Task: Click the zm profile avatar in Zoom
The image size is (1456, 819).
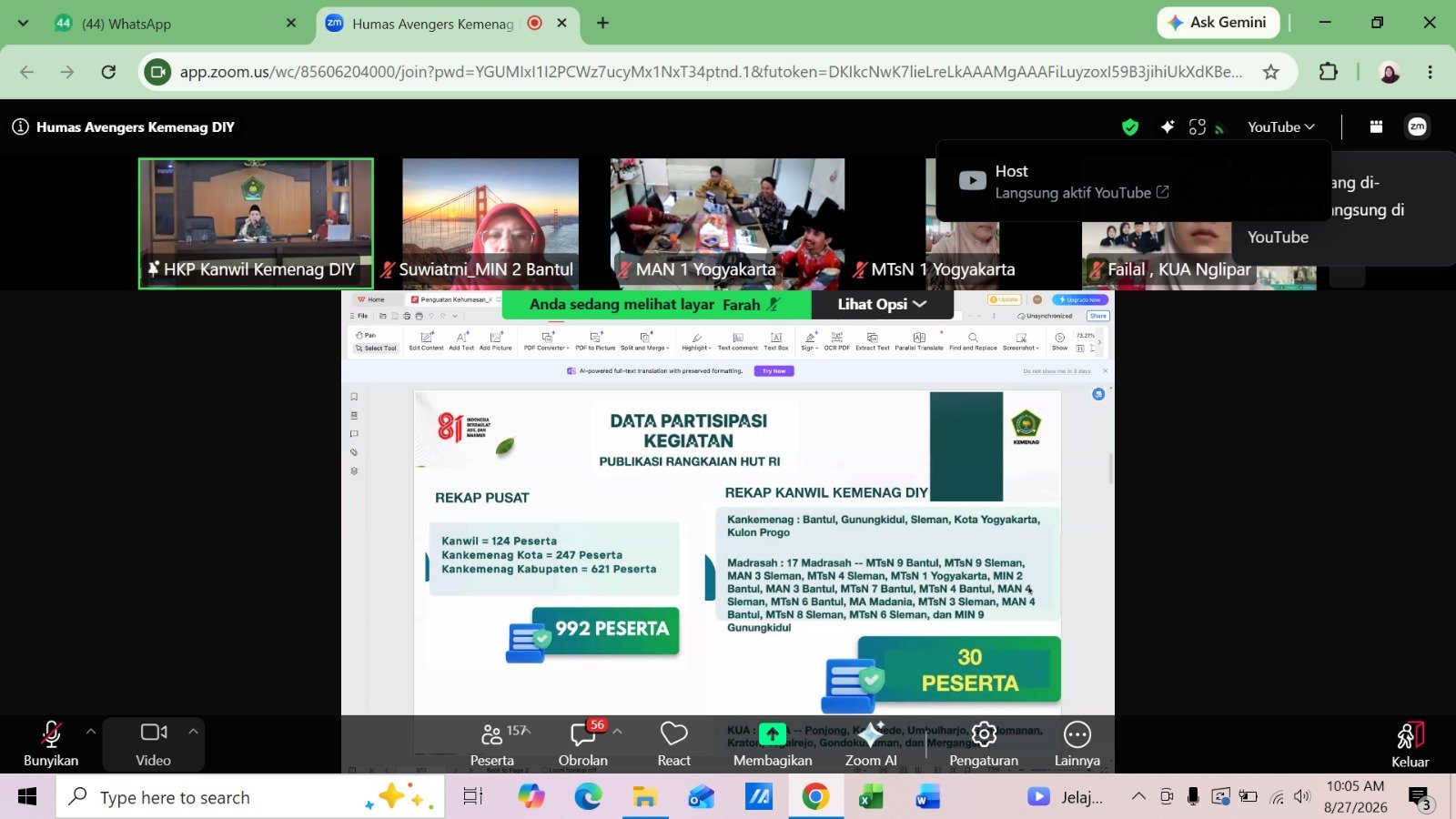Action: [x=1417, y=127]
